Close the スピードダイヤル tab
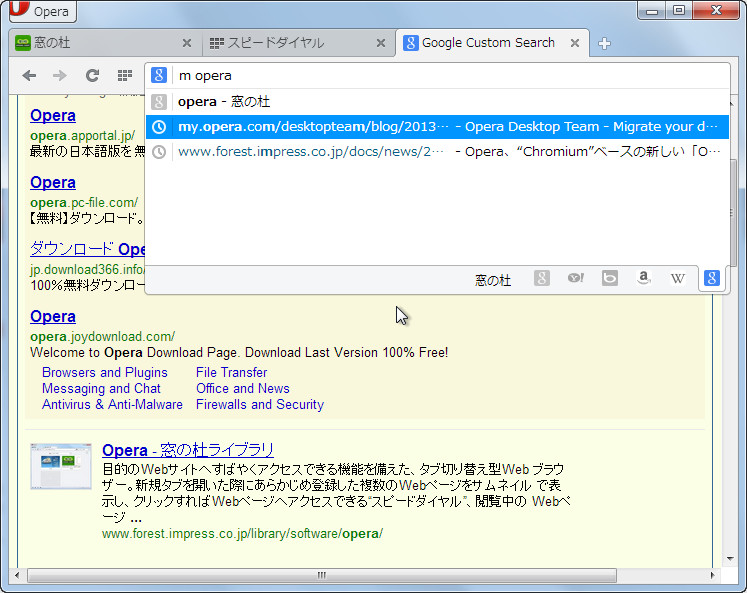This screenshot has height=593, width=747. (x=381, y=43)
